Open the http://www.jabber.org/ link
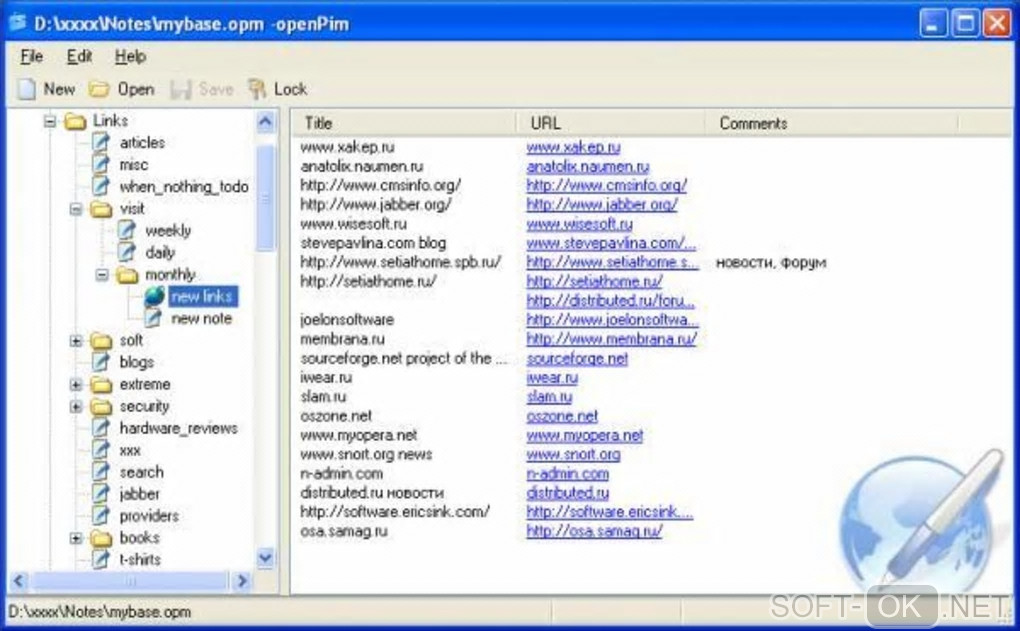This screenshot has height=631, width=1020. click(602, 204)
